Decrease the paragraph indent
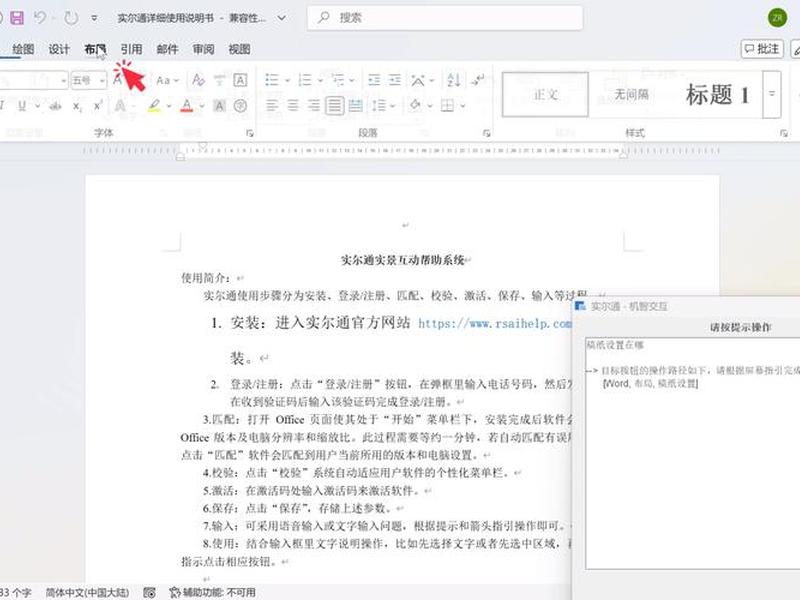 tap(374, 80)
